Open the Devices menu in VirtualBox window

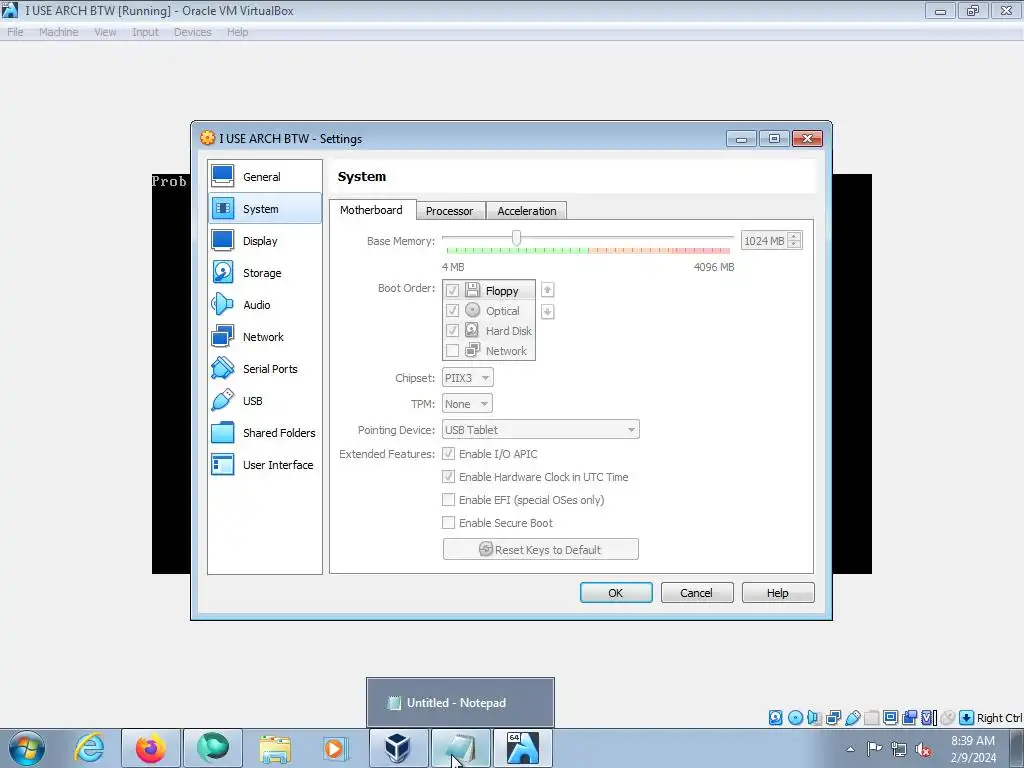tap(192, 32)
